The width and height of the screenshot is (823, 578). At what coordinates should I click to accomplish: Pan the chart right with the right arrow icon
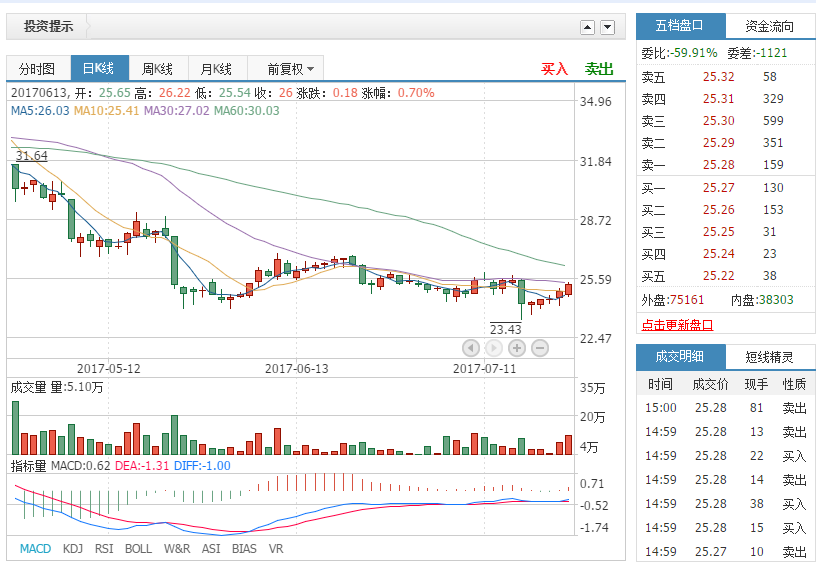pyautogui.click(x=493, y=347)
